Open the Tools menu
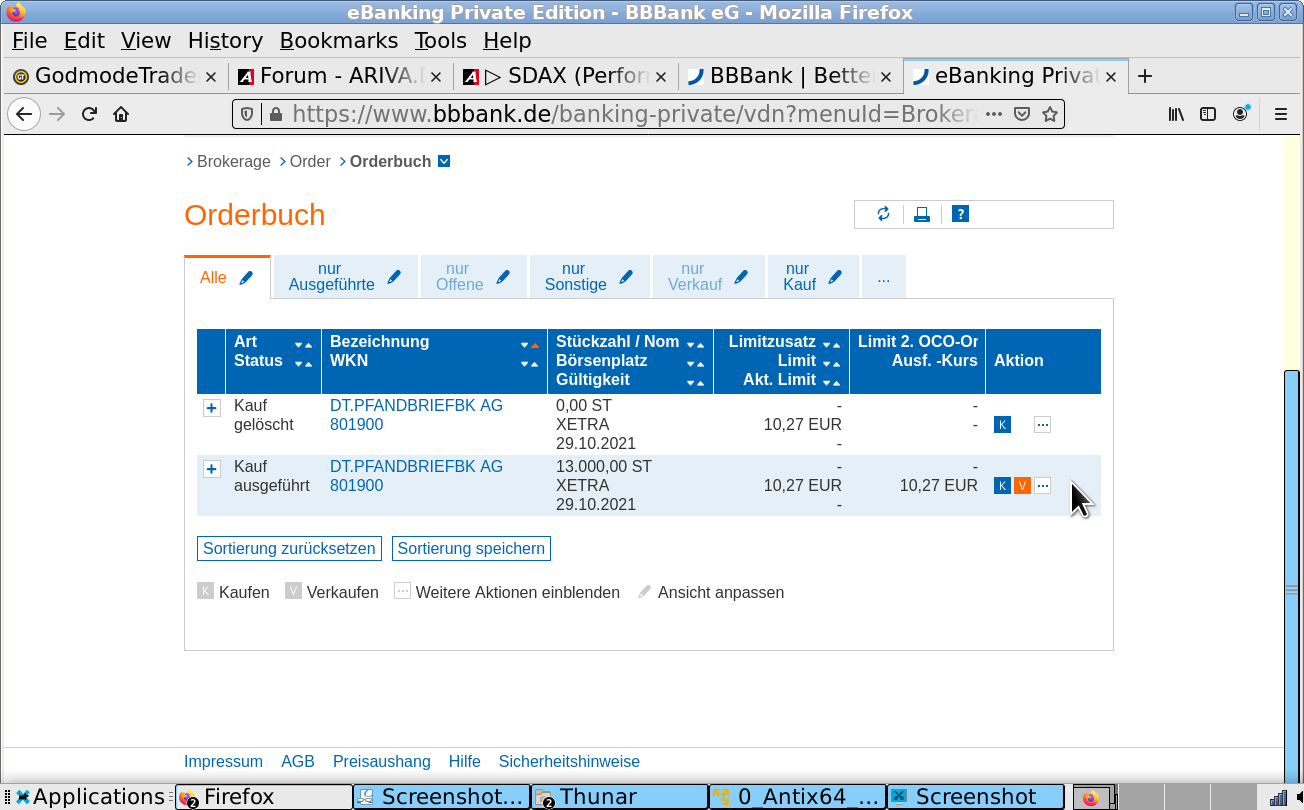 click(441, 41)
